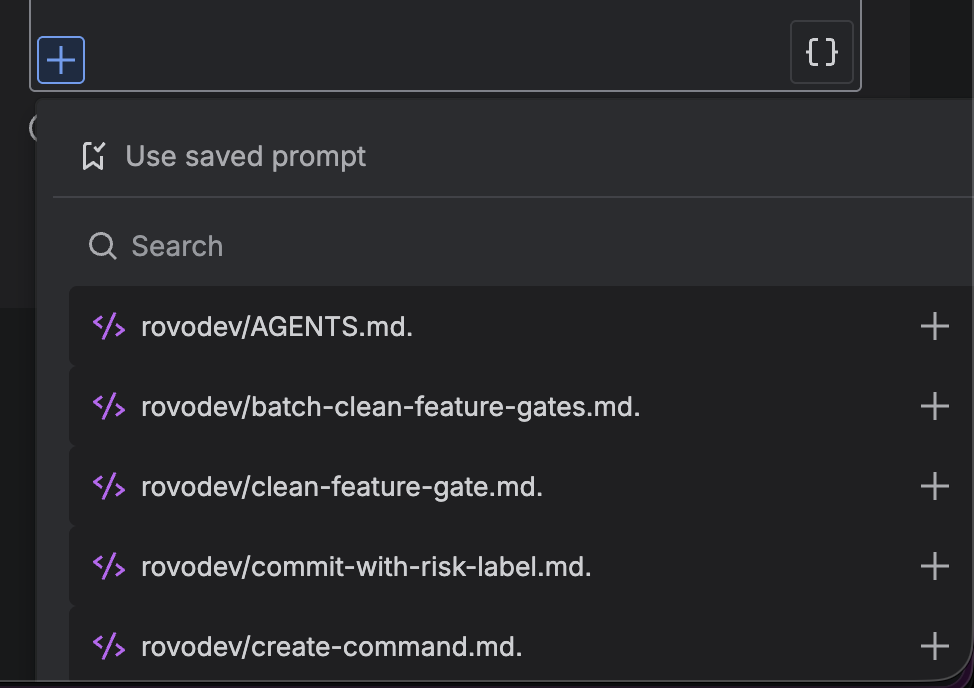This screenshot has height=688, width=974.
Task: Add commit-with-risk-label.md using plus icon
Action: 934,566
